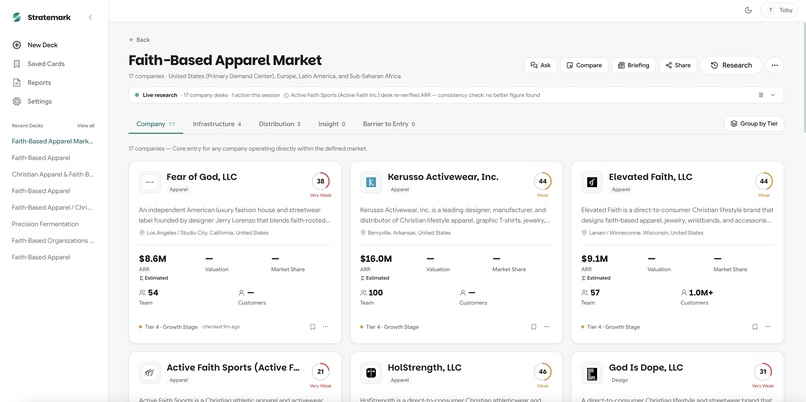The image size is (806, 402).
Task: Click the Elevated Faith logo thumbnail
Action: tap(592, 182)
